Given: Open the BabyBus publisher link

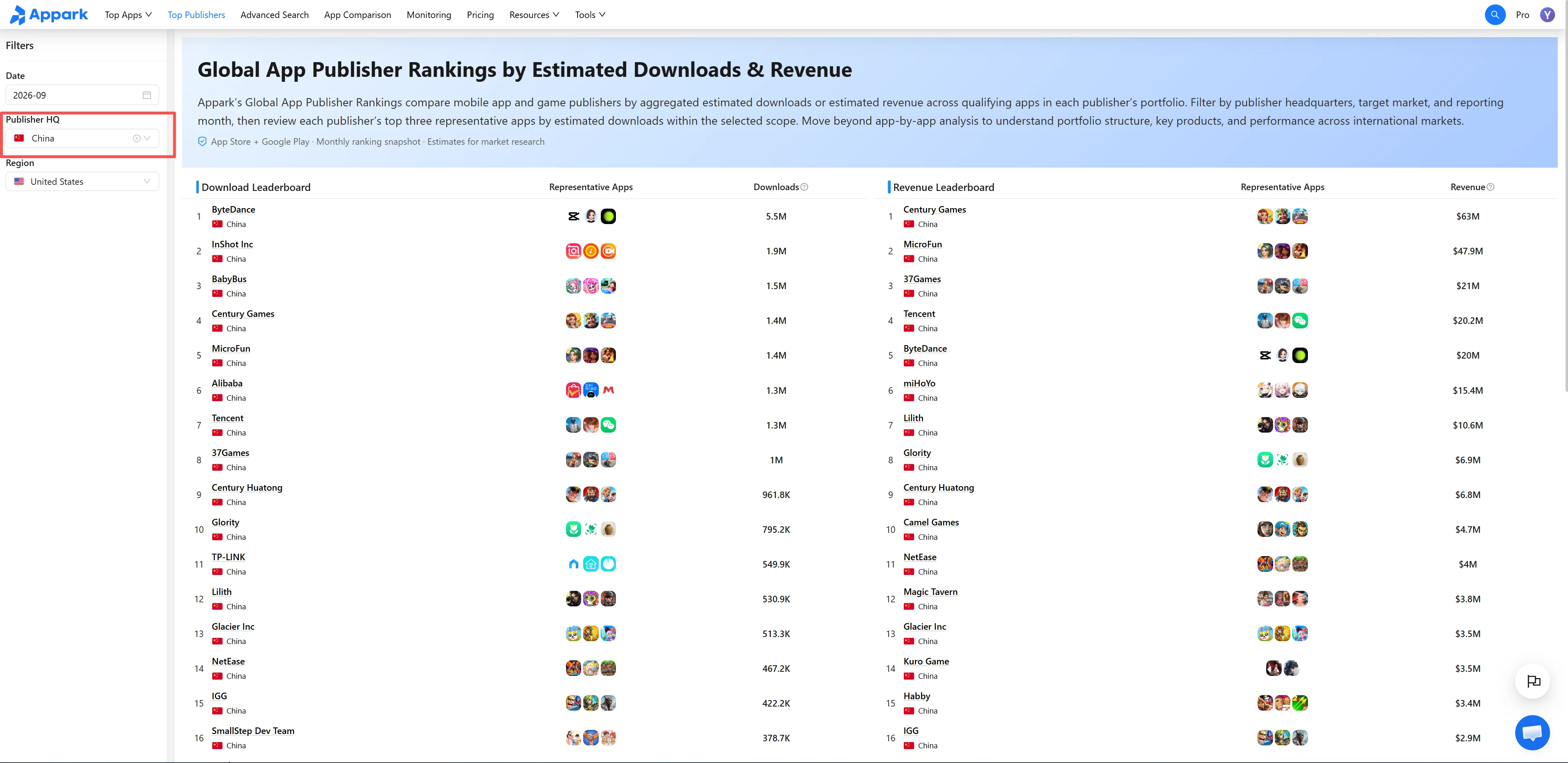Looking at the screenshot, I should coord(229,279).
